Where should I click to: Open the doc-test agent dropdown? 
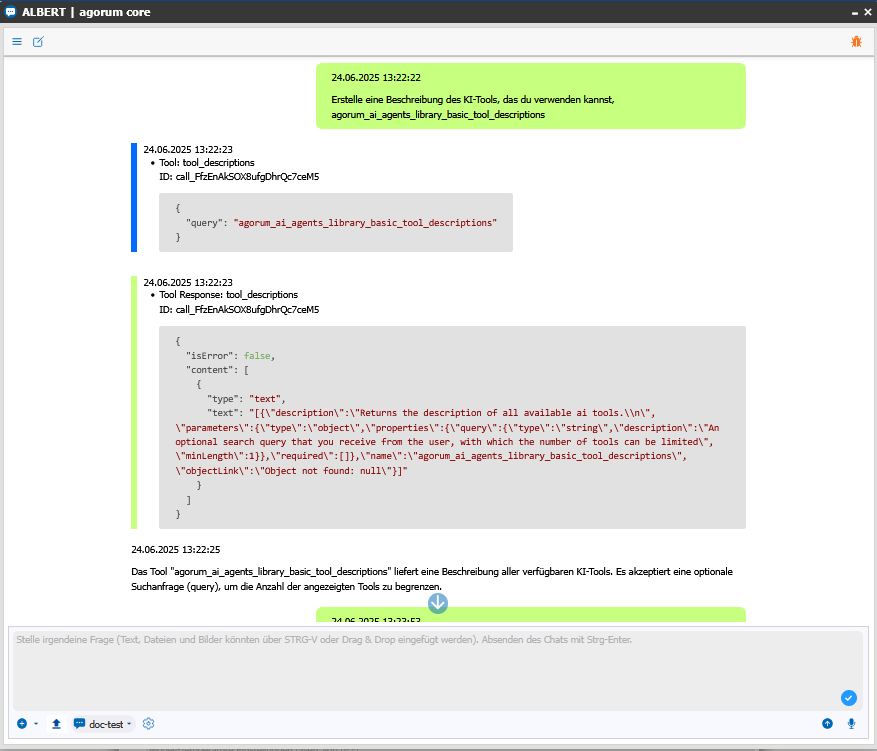tap(103, 724)
